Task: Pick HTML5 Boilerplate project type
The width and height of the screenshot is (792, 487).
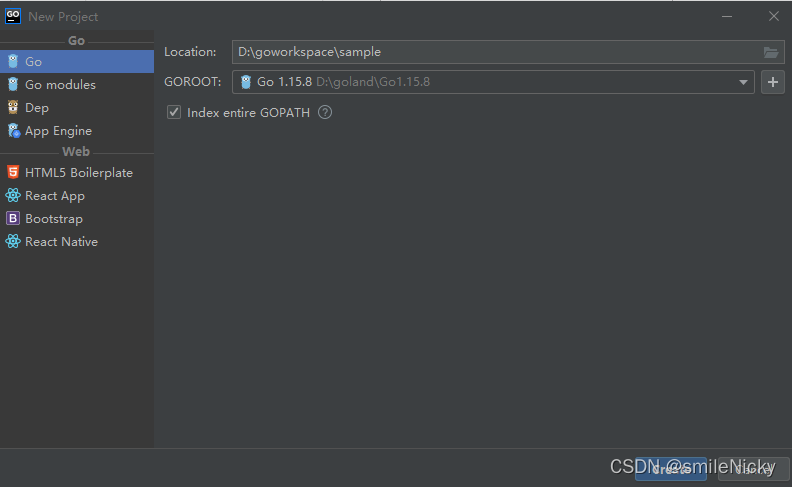Action: click(x=77, y=172)
